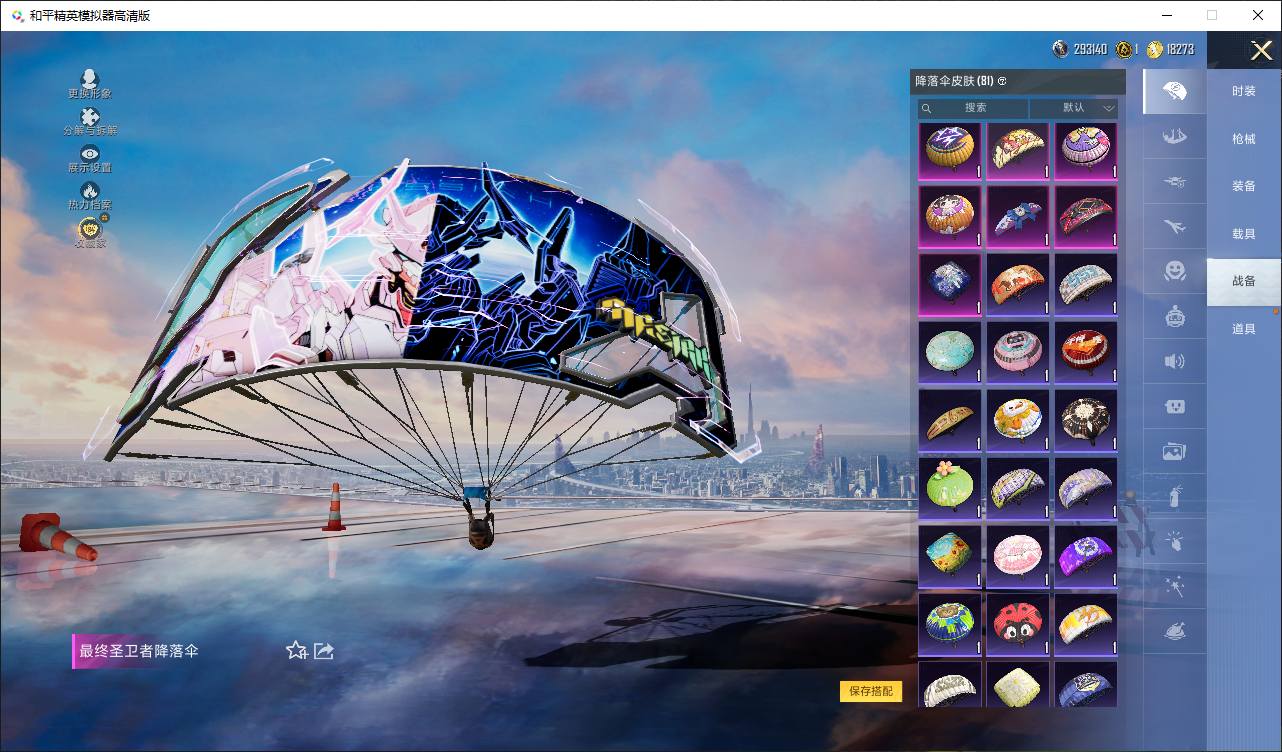Select the plain turquoise round parachute
The width and height of the screenshot is (1282, 752).
(x=950, y=352)
